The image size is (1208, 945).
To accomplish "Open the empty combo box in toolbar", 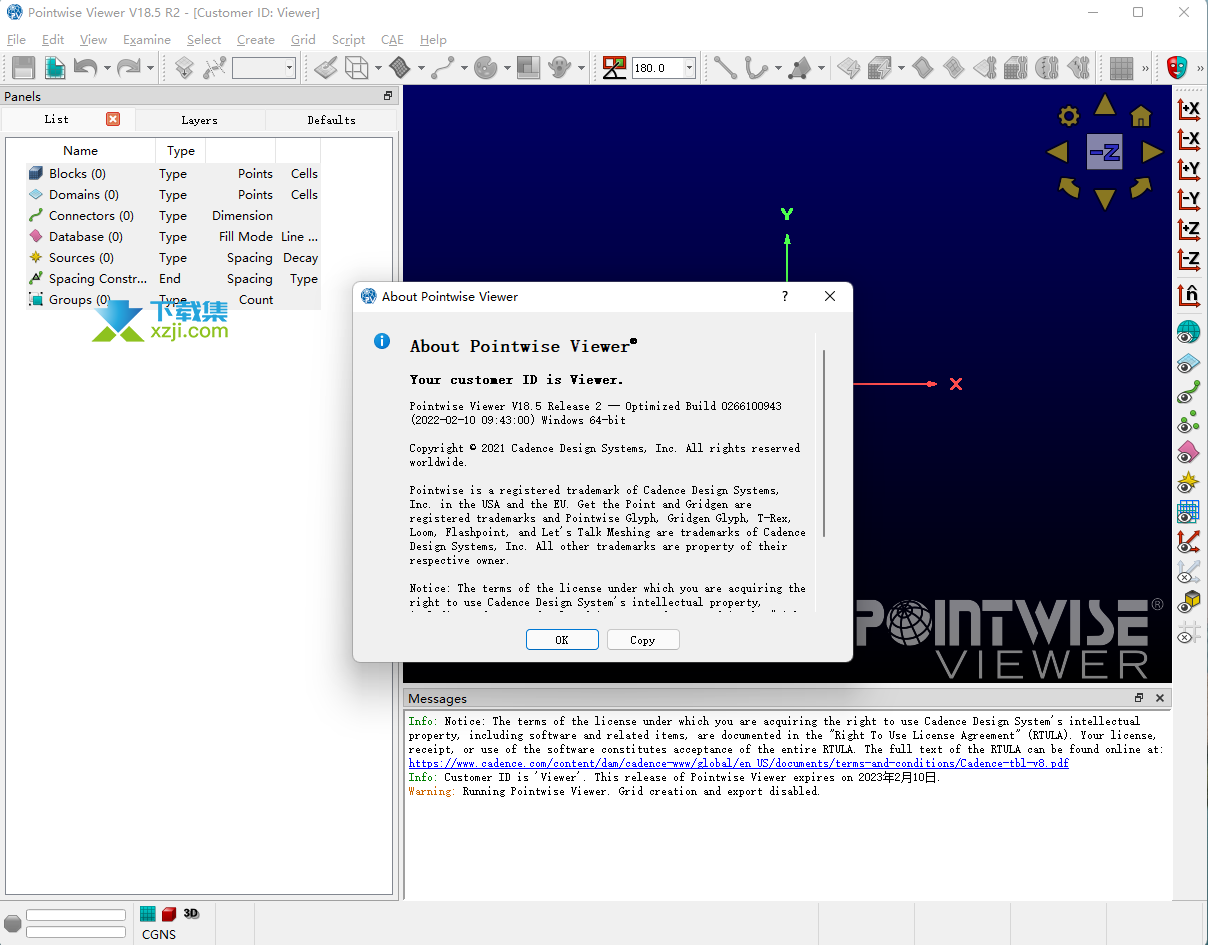I will (x=264, y=68).
